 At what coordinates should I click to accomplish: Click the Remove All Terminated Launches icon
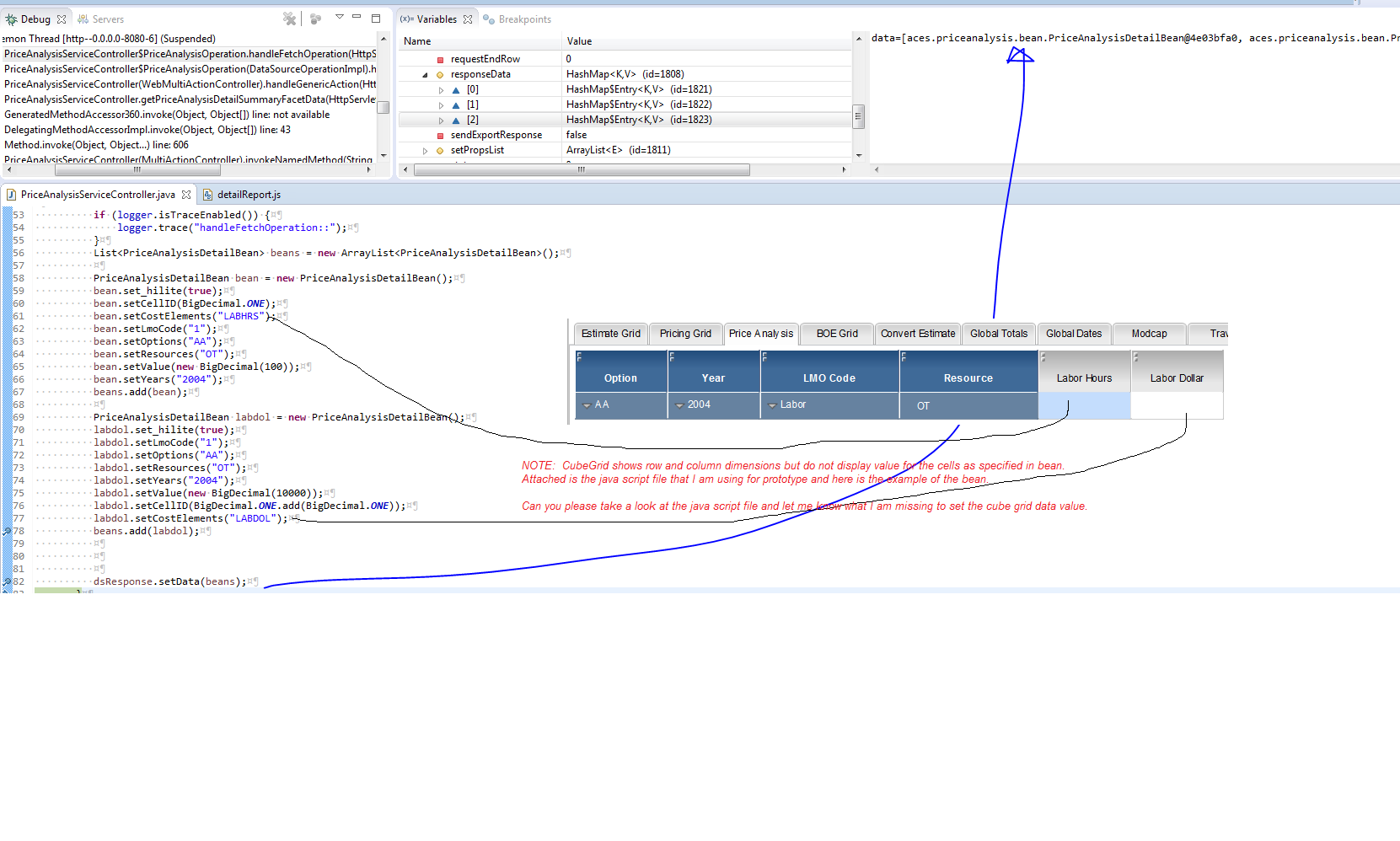coord(289,19)
